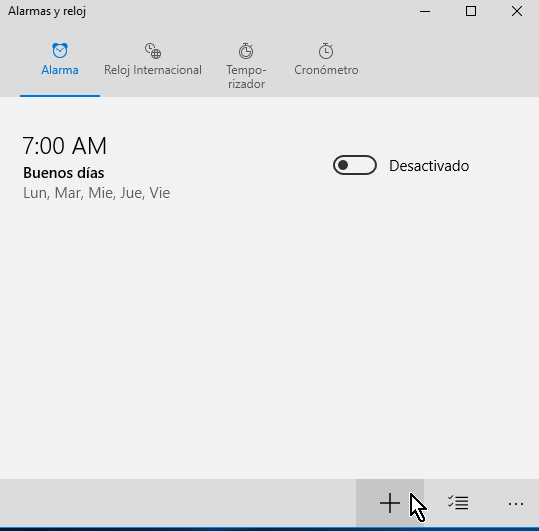Click the world clock globe icon
This screenshot has width=539, height=531.
click(153, 51)
